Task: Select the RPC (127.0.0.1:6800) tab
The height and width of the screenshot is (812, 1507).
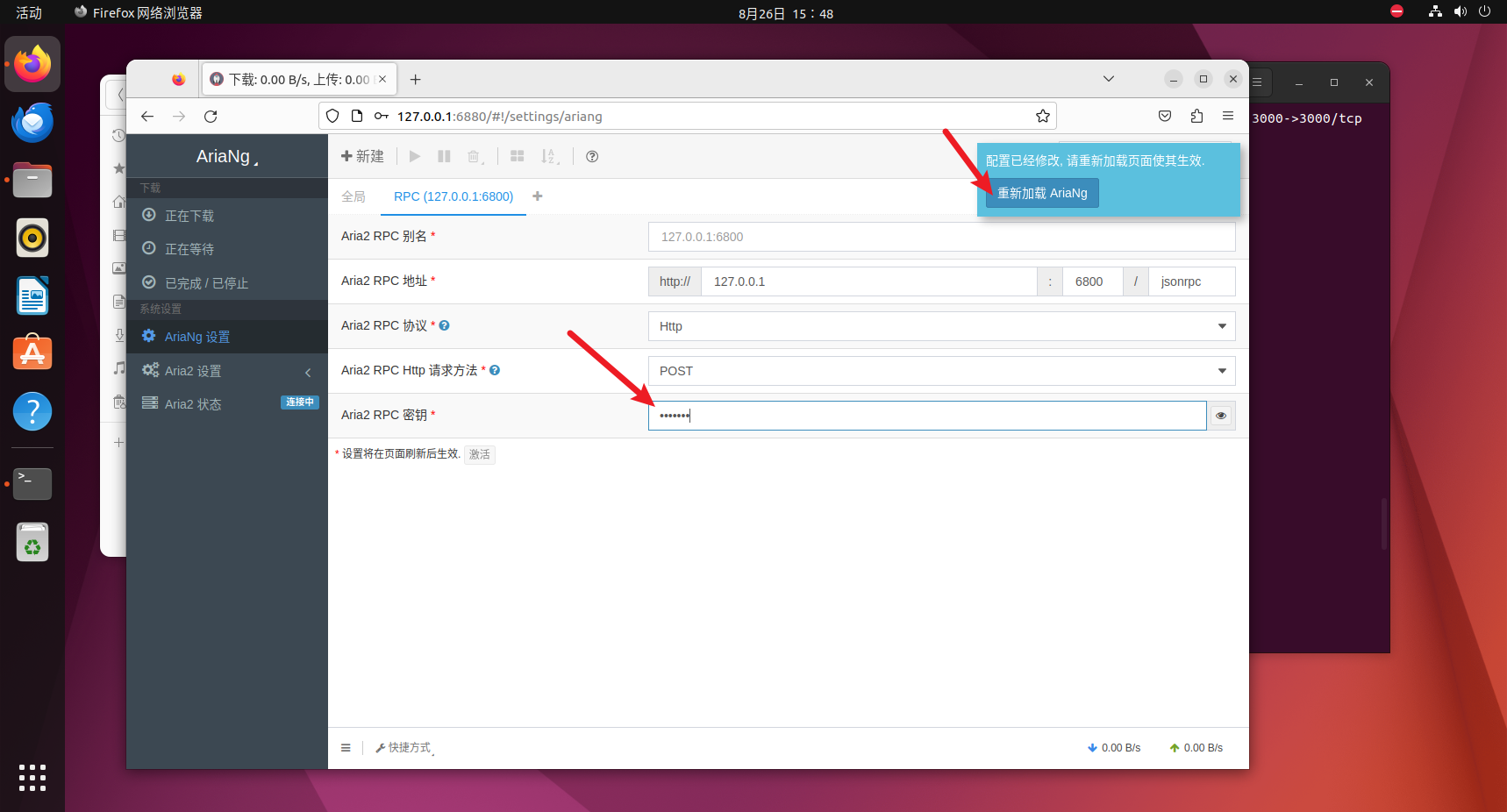Action: tap(453, 196)
